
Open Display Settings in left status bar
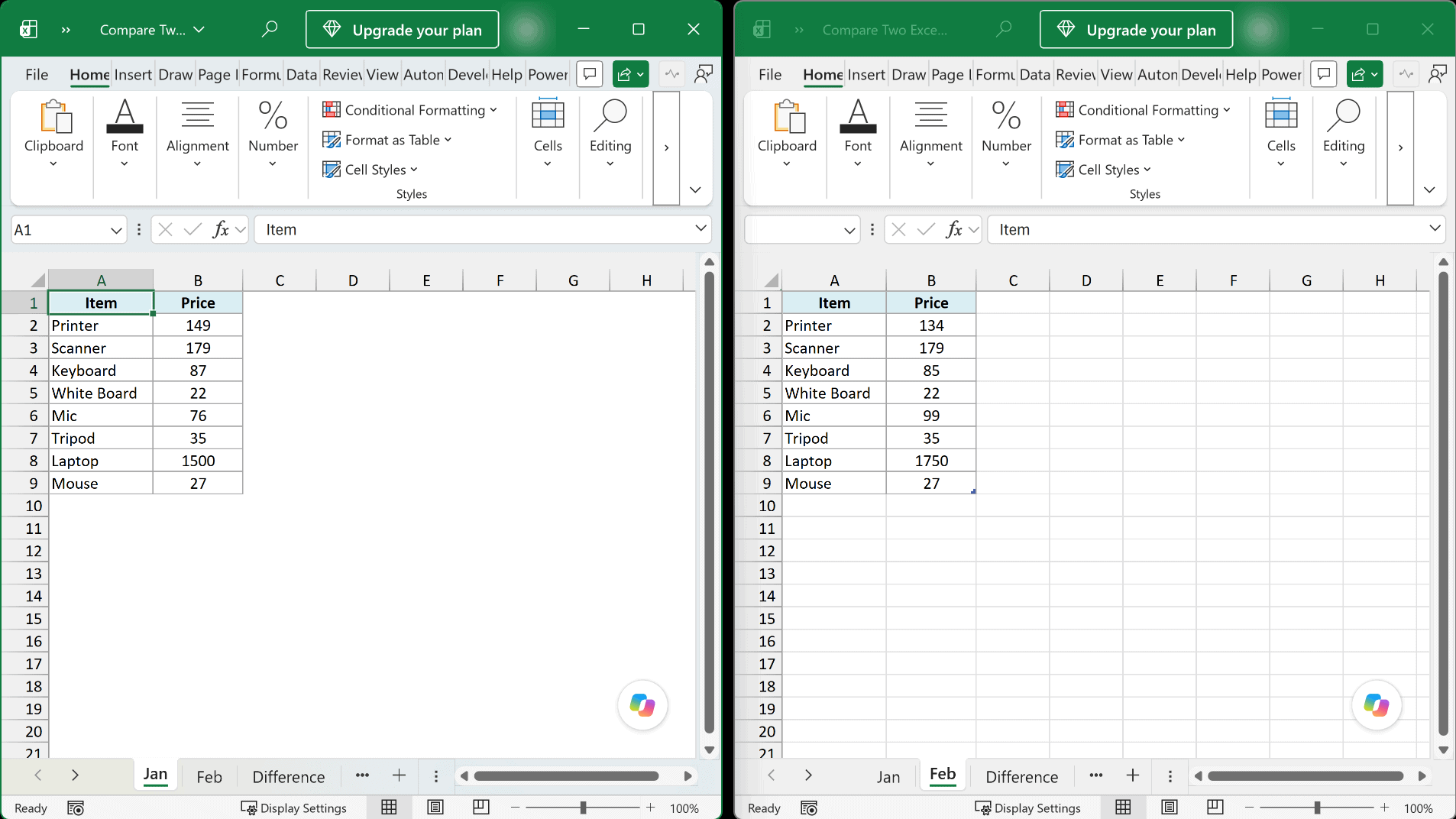click(294, 808)
